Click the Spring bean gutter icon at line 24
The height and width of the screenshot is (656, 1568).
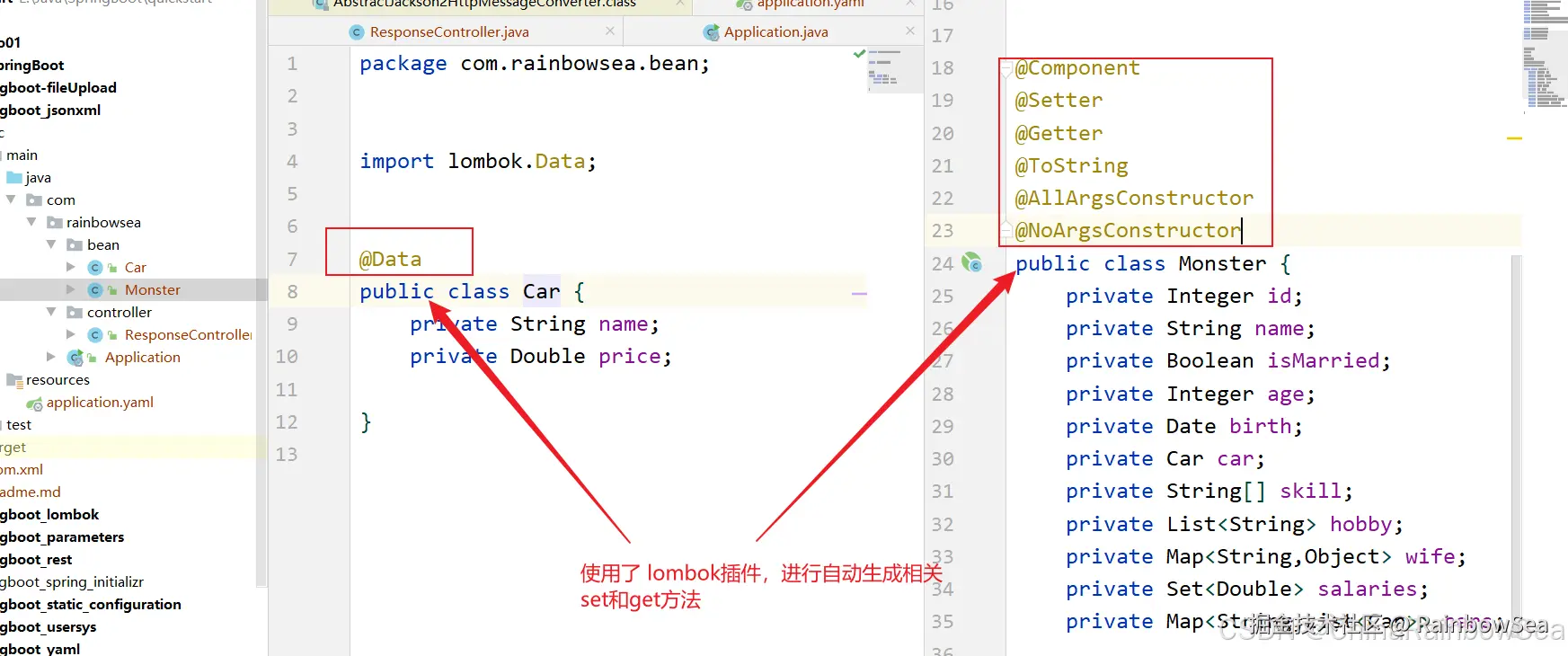pos(971,262)
